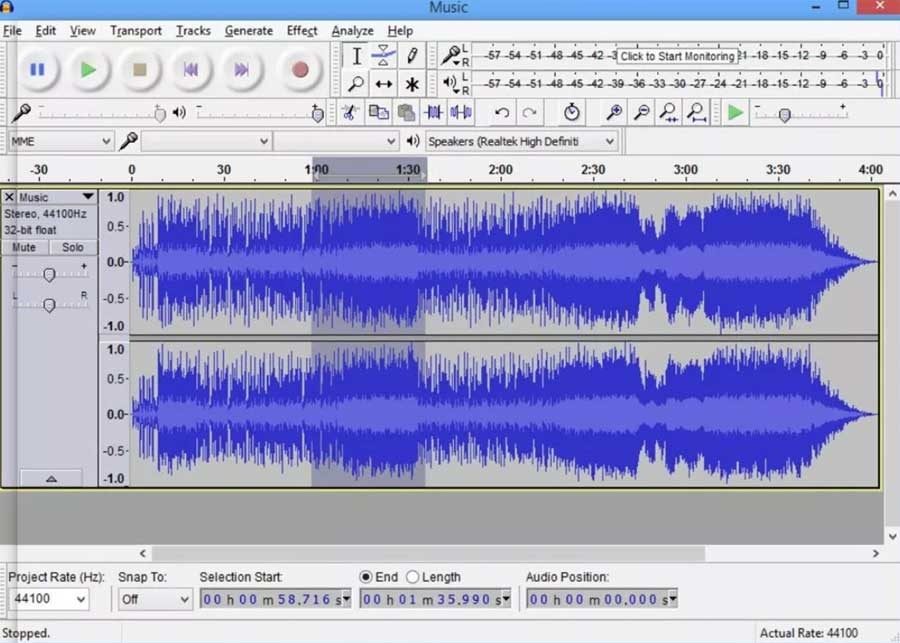Select the Zoom magnifier tool
Viewport: 900px width, 643px height.
[356, 84]
